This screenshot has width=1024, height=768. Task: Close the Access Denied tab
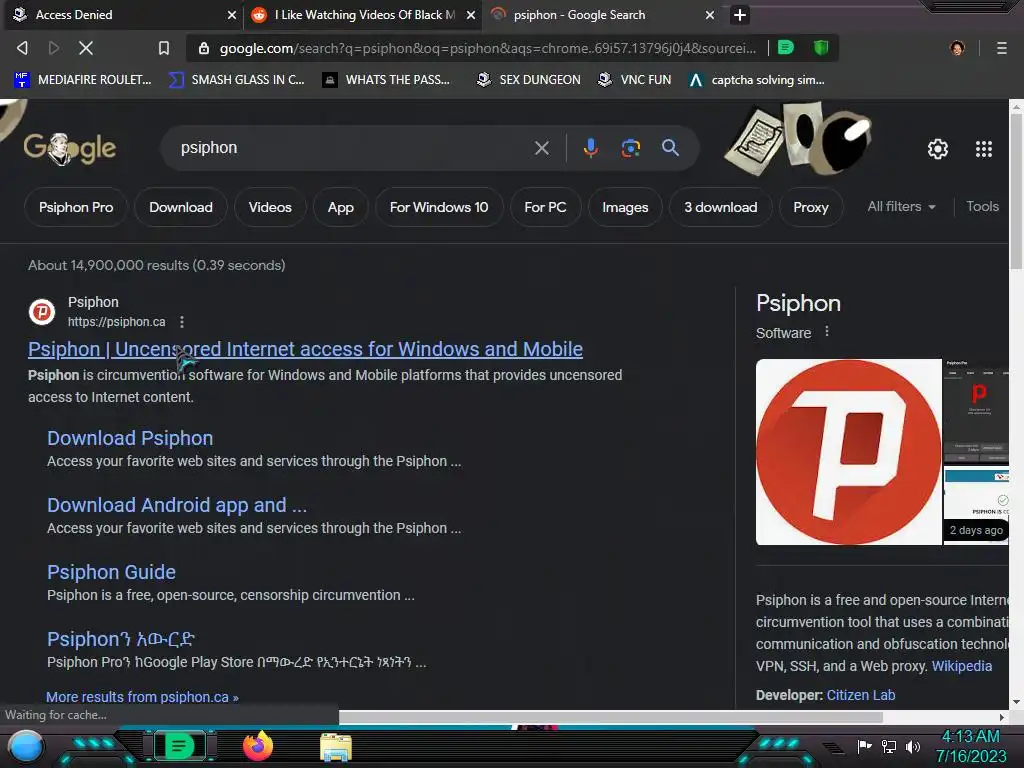pyautogui.click(x=231, y=14)
